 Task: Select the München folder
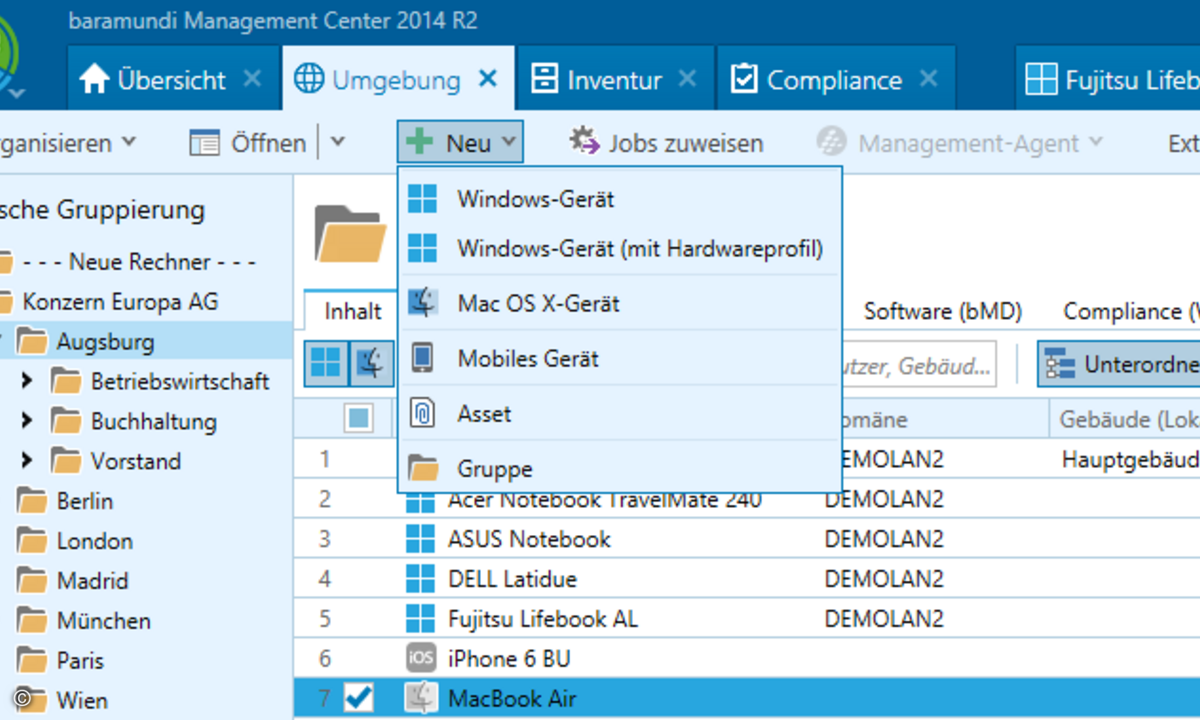coord(104,621)
